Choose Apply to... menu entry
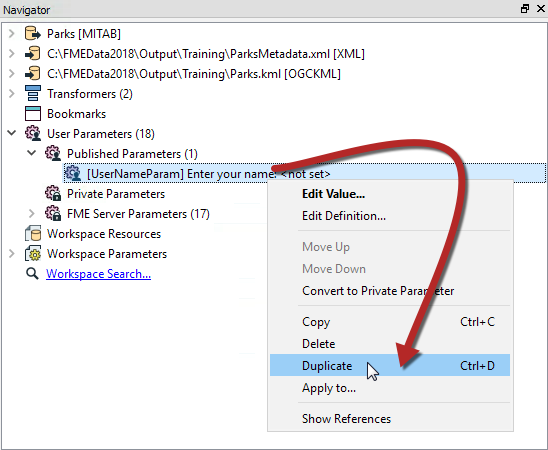This screenshot has height=450, width=548. [390, 388]
